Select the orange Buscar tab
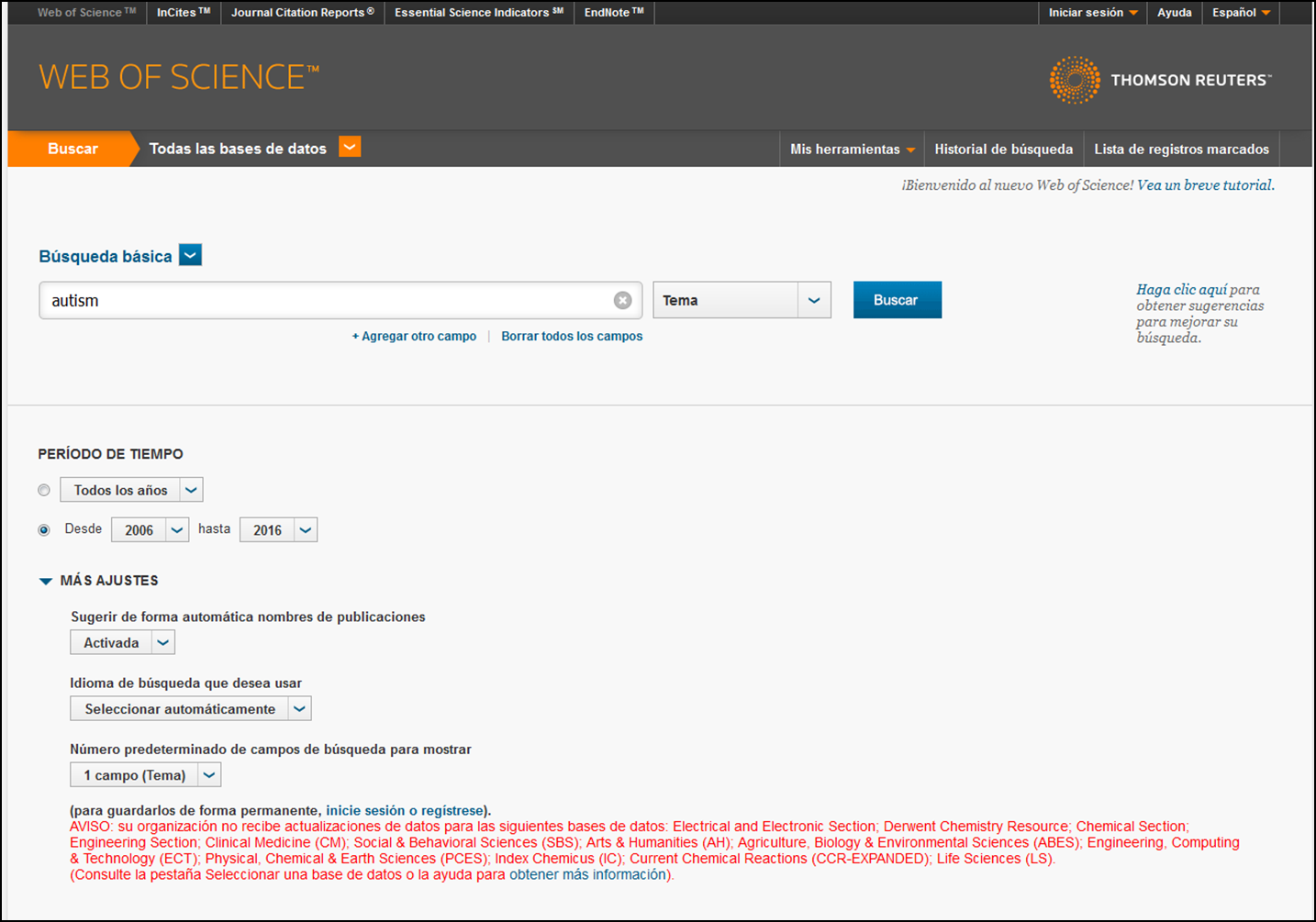The image size is (1316, 922). [72, 149]
